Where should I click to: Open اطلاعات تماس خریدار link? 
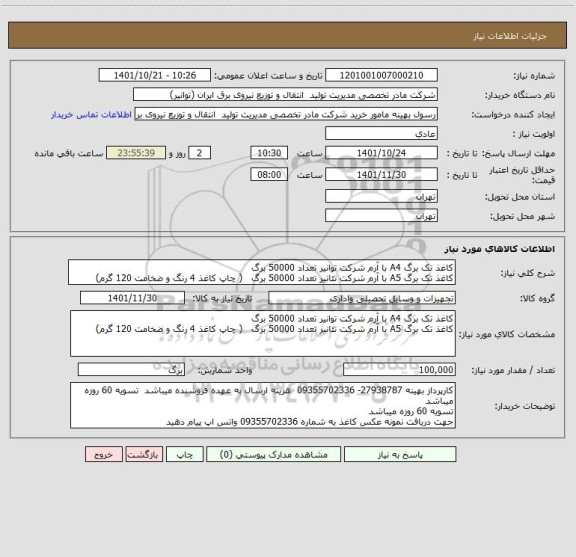tap(91, 115)
